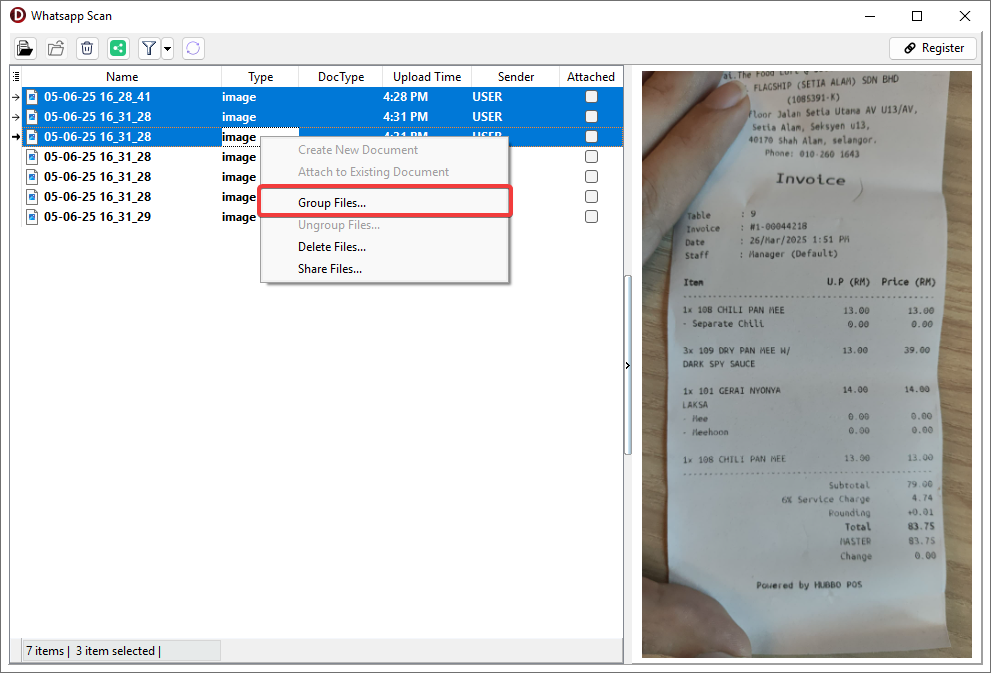The height and width of the screenshot is (673, 991).
Task: Click the filter funnel icon
Action: pos(149,48)
